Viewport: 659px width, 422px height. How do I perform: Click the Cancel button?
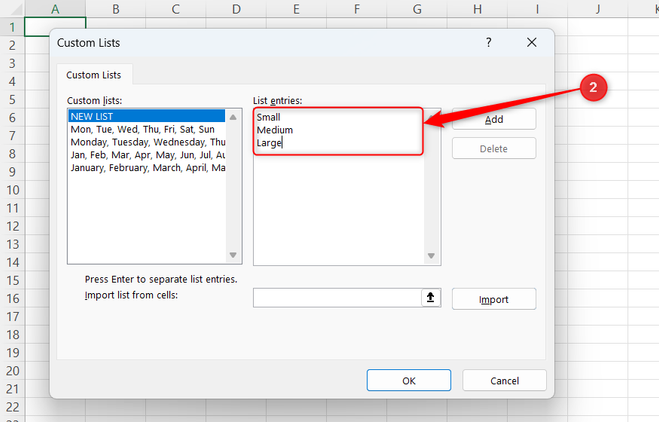coord(504,380)
